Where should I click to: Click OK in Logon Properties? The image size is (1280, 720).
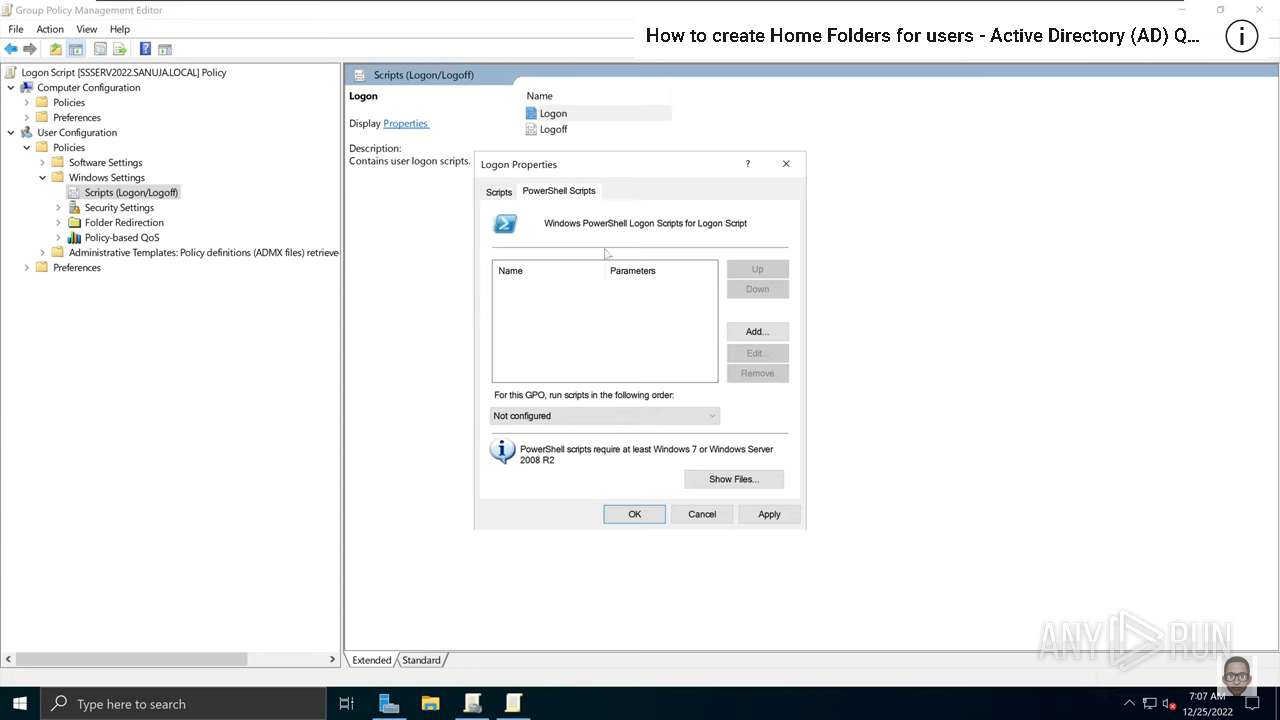[634, 514]
